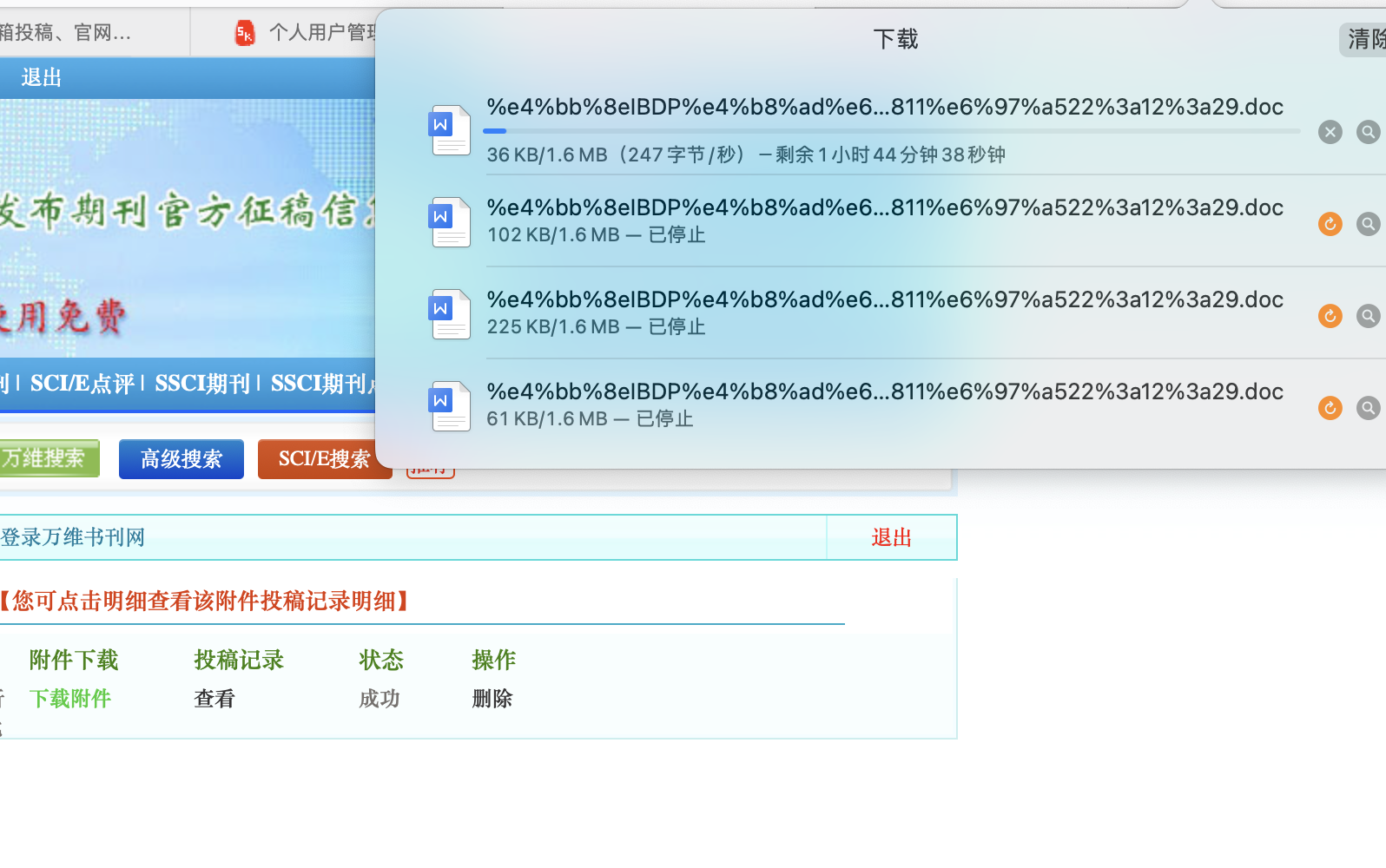1386x868 pixels.
Task: Click the 状态 column header
Action: [x=381, y=661]
